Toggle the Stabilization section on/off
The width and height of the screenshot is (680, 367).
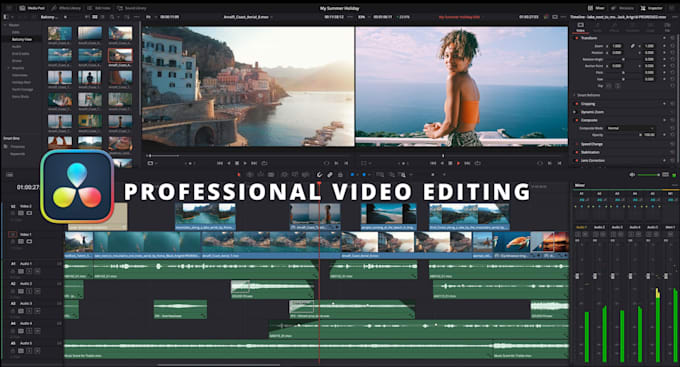pyautogui.click(x=577, y=152)
